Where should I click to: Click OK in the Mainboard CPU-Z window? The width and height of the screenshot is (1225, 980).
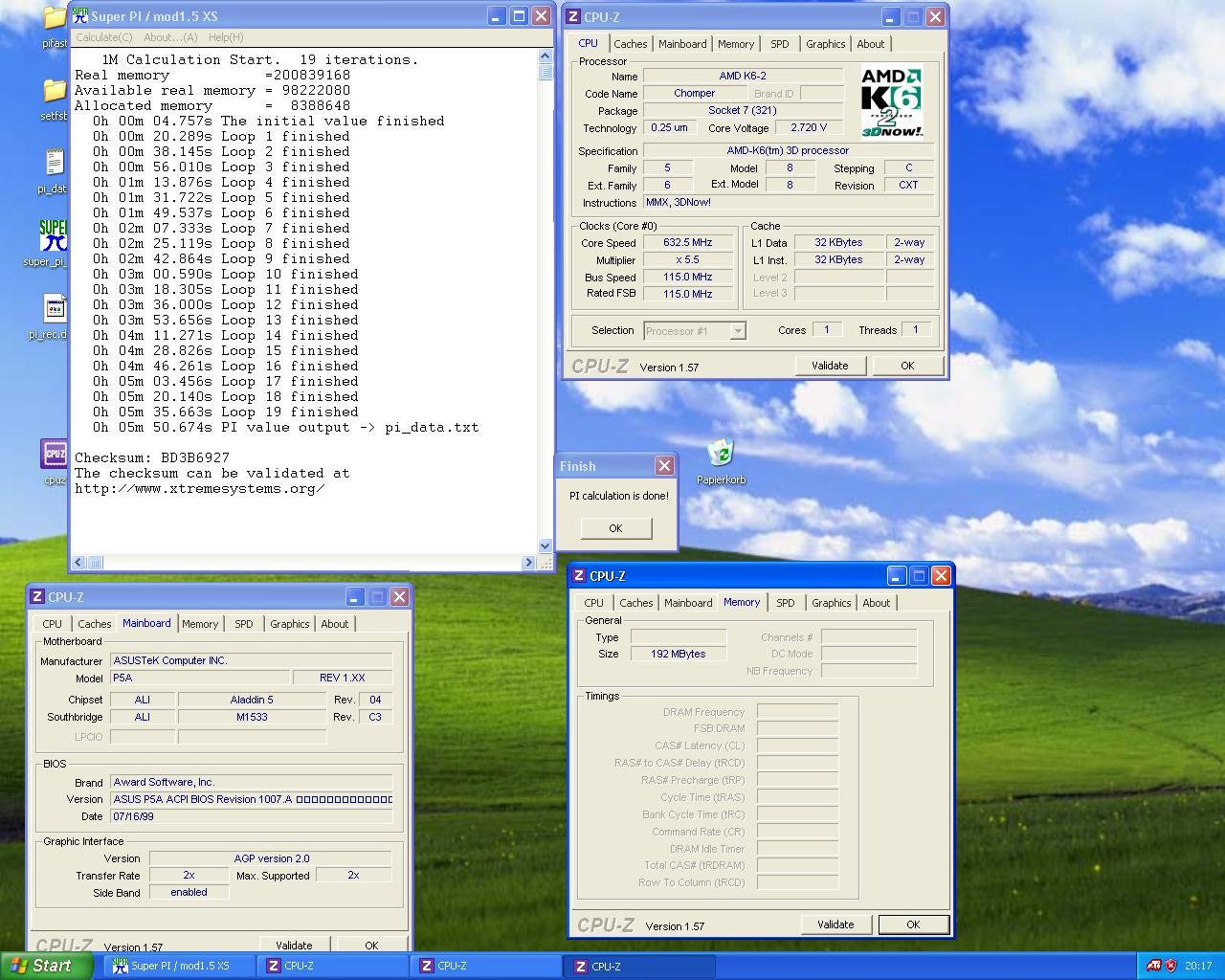[371, 945]
